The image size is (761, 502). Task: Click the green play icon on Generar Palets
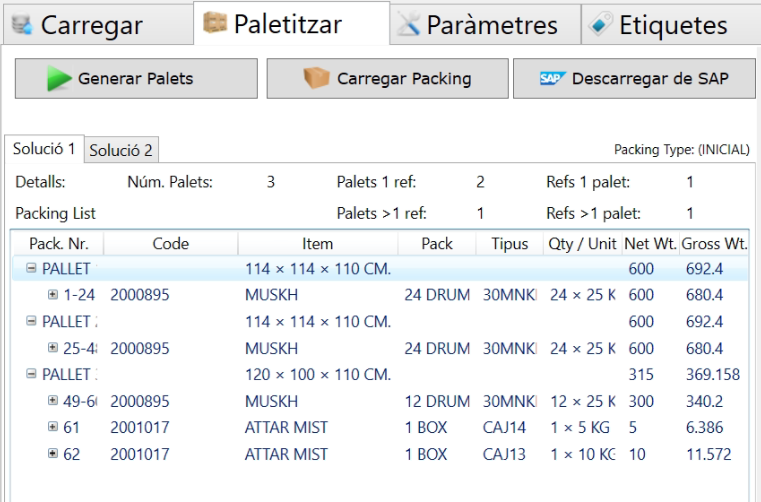[59, 79]
